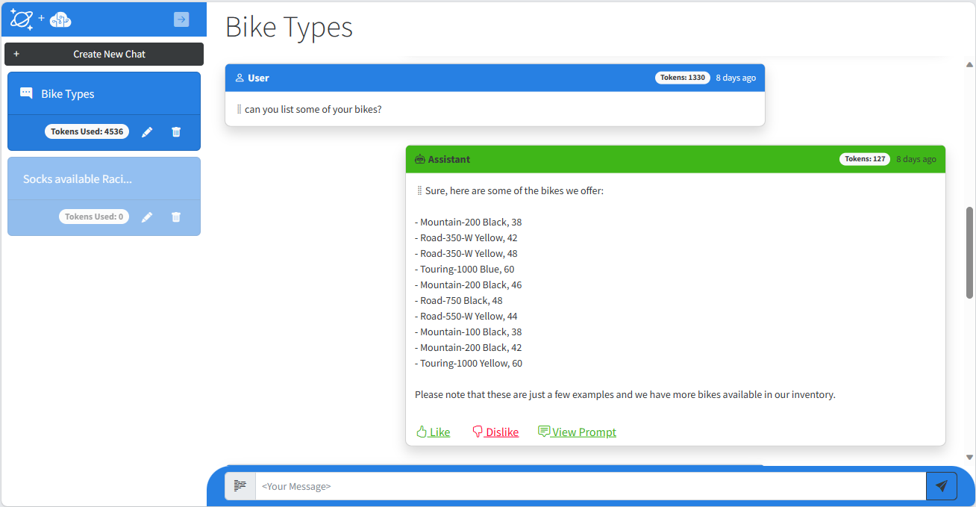Click the Bike Types chat bubble icon
The width and height of the screenshot is (976, 507).
tap(26, 93)
